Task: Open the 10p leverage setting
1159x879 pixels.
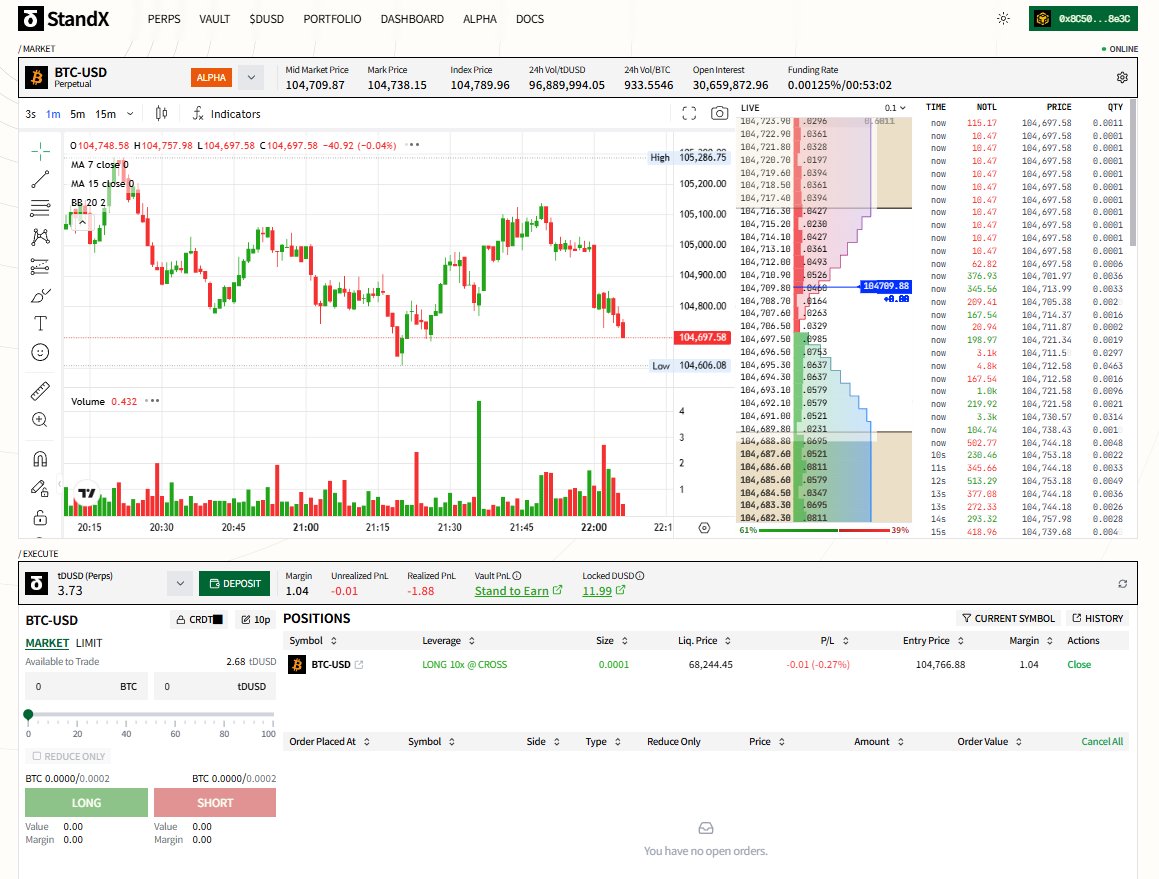Action: point(255,620)
